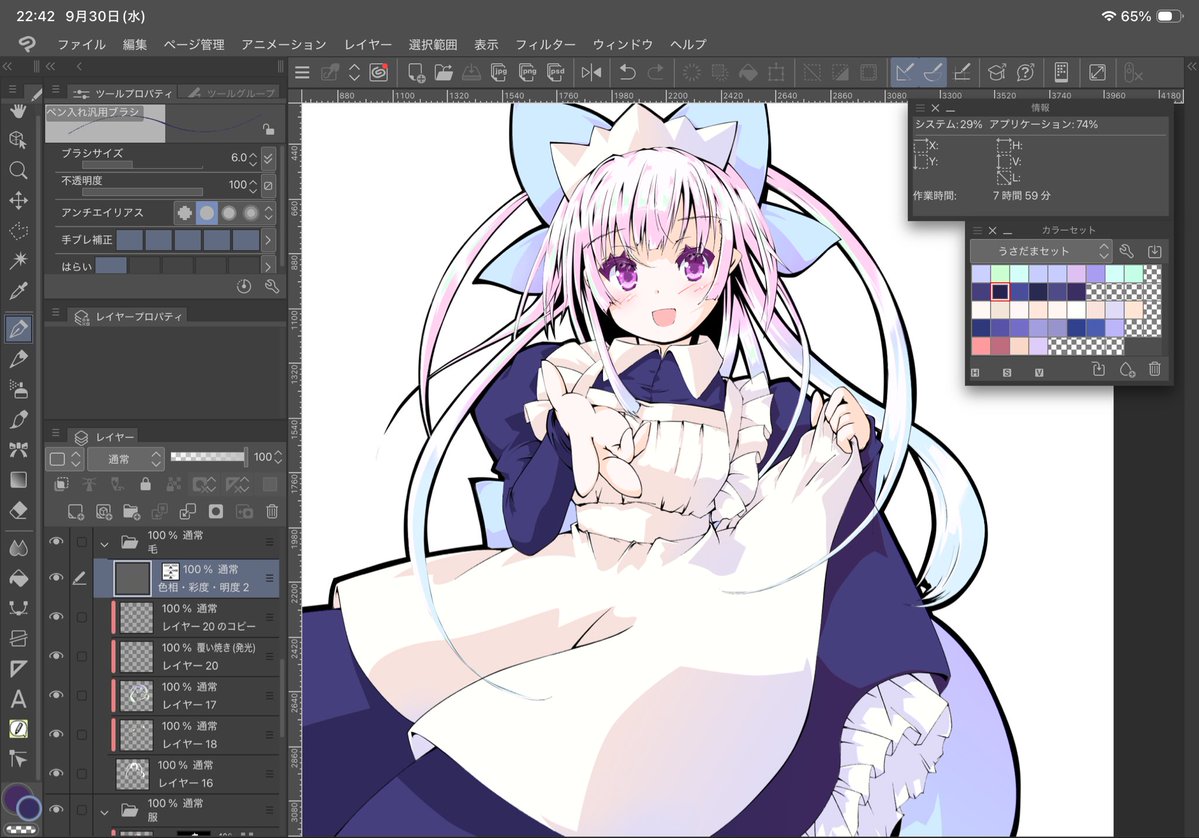The image size is (1199, 838).
Task: Open 選択範囲 menu
Action: coord(433,44)
